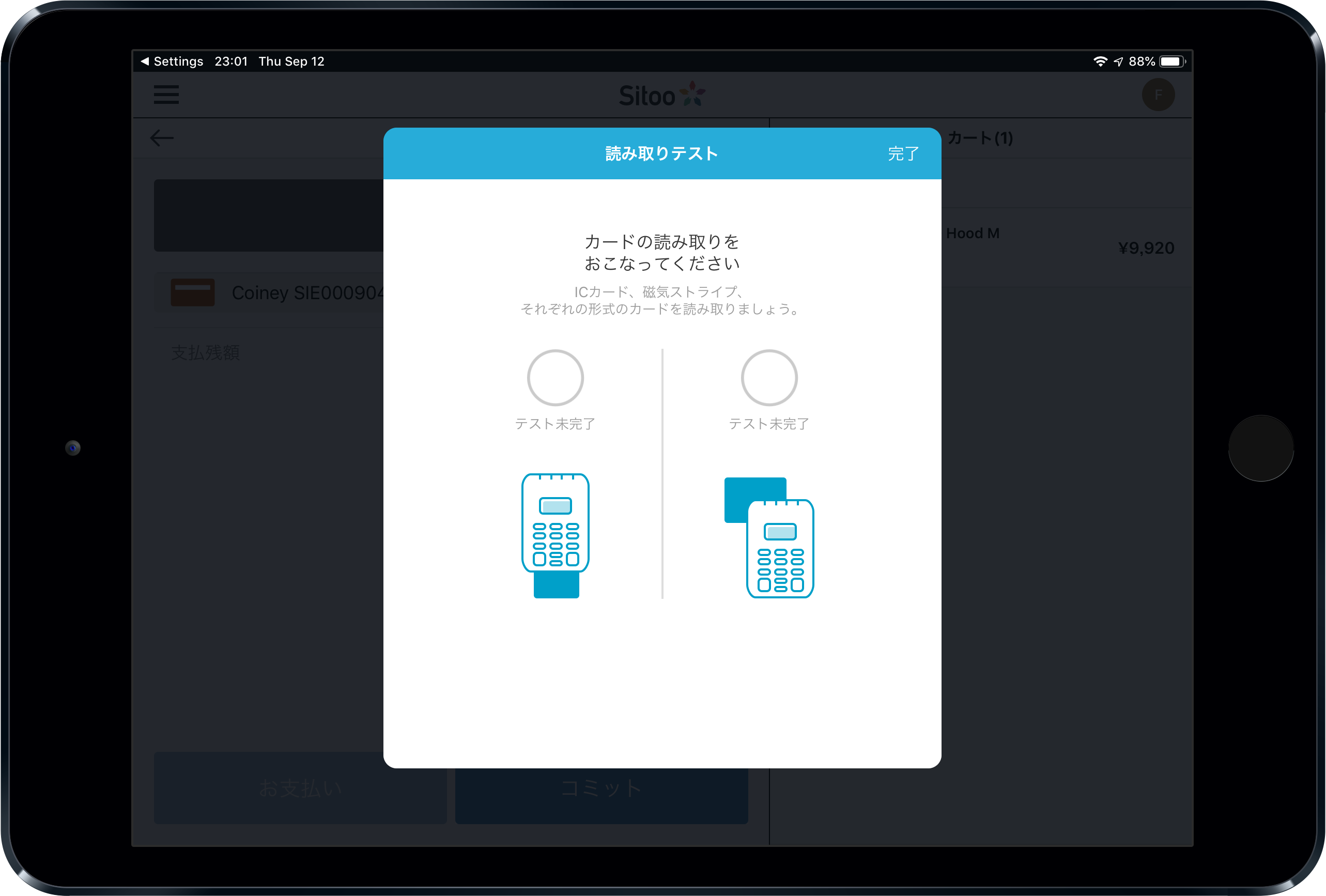Image resolution: width=1326 pixels, height=896 pixels.
Task: Click the コミット button
Action: (602, 788)
